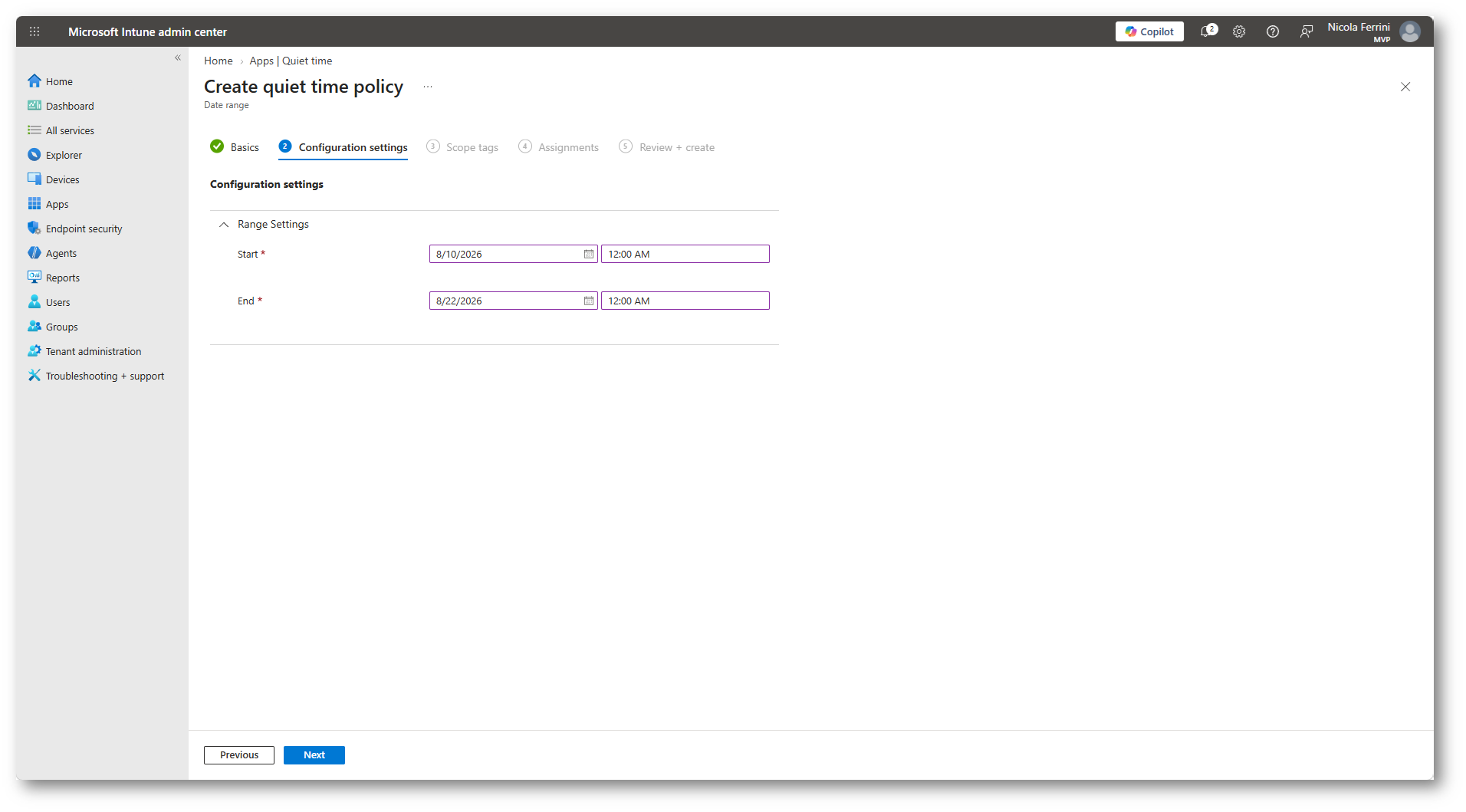Click the End date field showing 8/22/2026

[x=514, y=301]
